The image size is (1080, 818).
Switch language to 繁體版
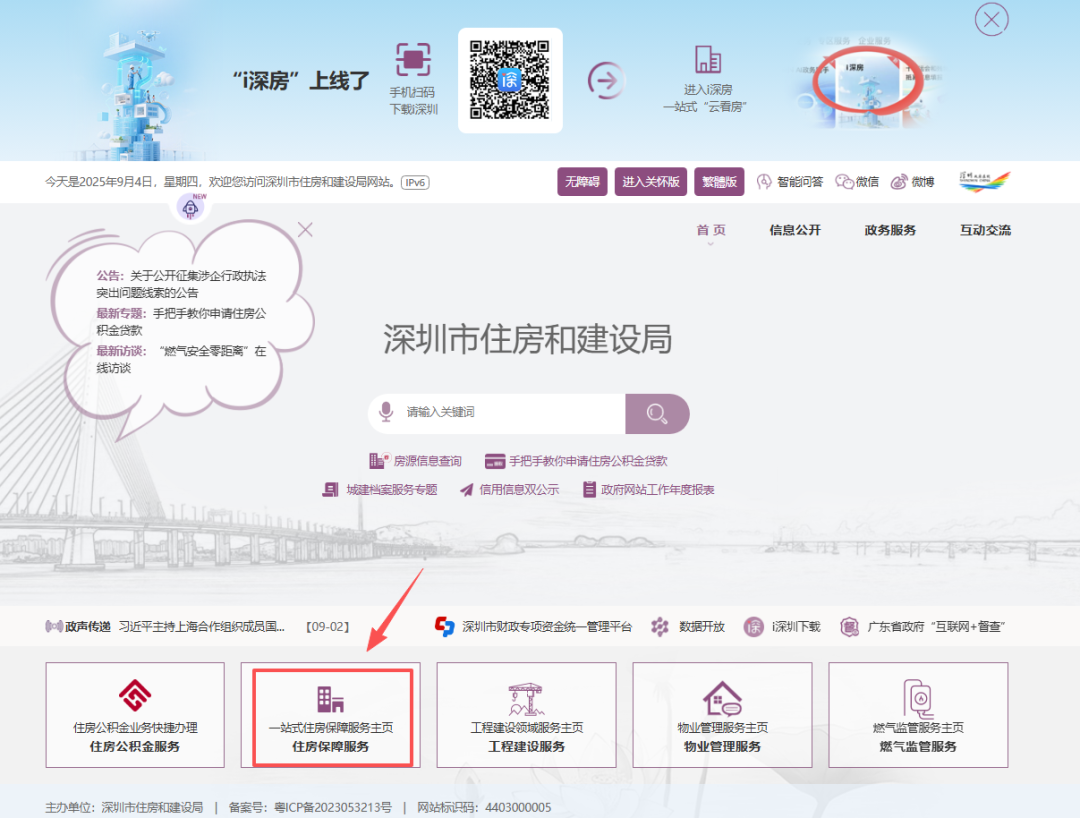[x=720, y=182]
